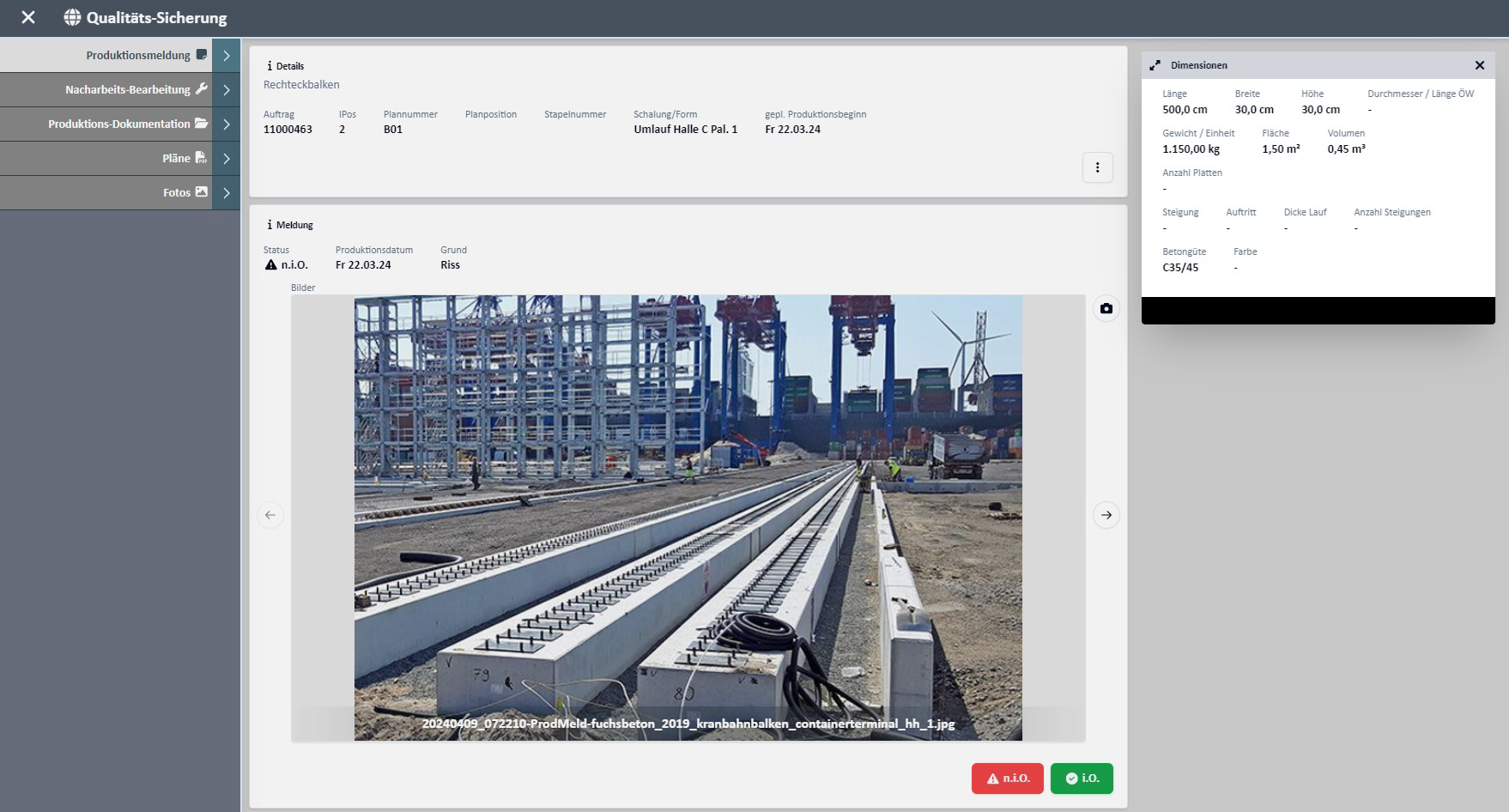This screenshot has height=812, width=1509.
Task: Expand the Nacharbeits-Bearbeitung chevron arrow
Action: coord(226,89)
